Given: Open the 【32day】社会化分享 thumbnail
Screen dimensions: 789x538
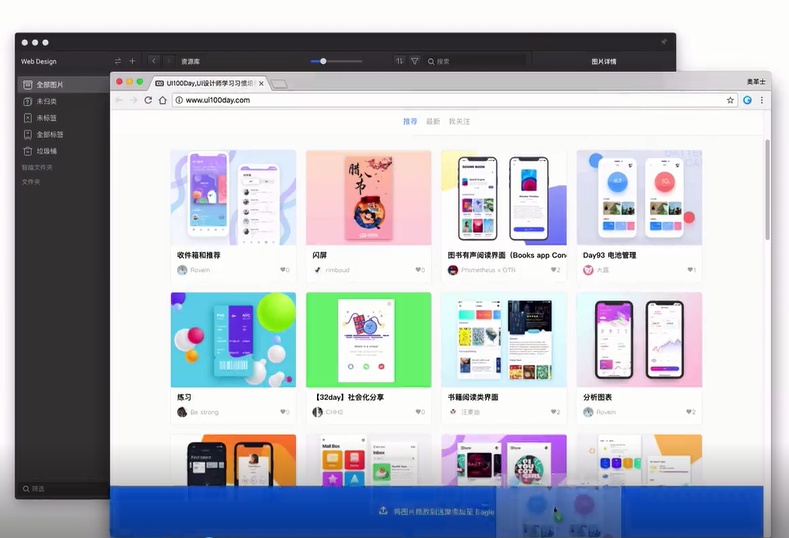Looking at the screenshot, I should [x=369, y=340].
